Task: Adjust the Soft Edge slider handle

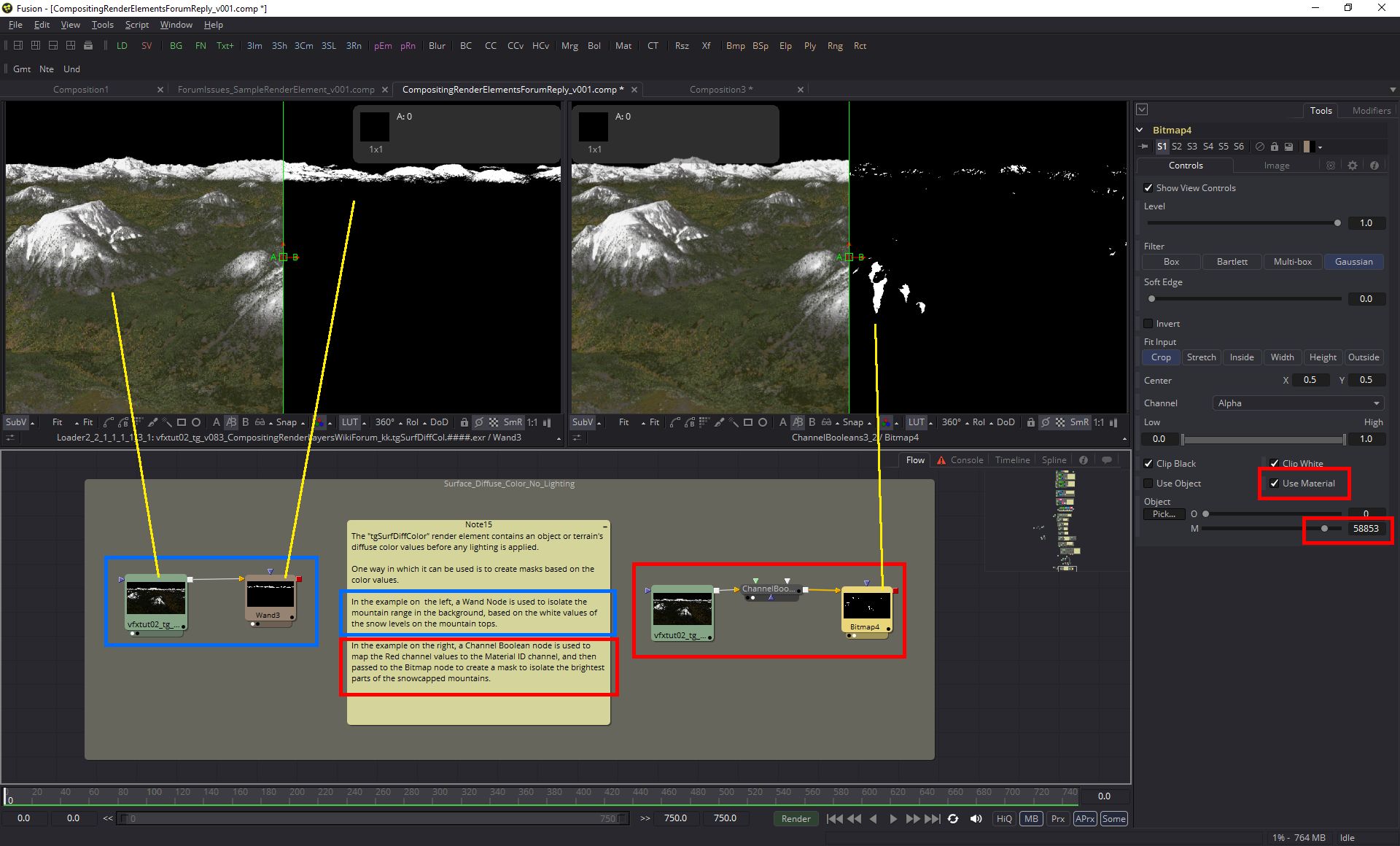Action: (1151, 299)
